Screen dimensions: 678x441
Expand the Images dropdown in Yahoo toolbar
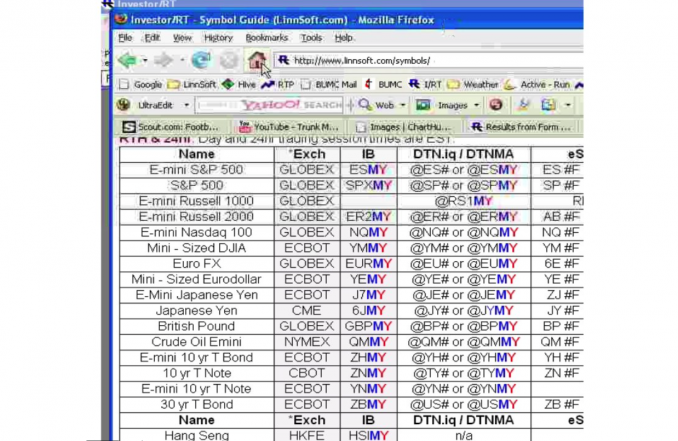(474, 105)
